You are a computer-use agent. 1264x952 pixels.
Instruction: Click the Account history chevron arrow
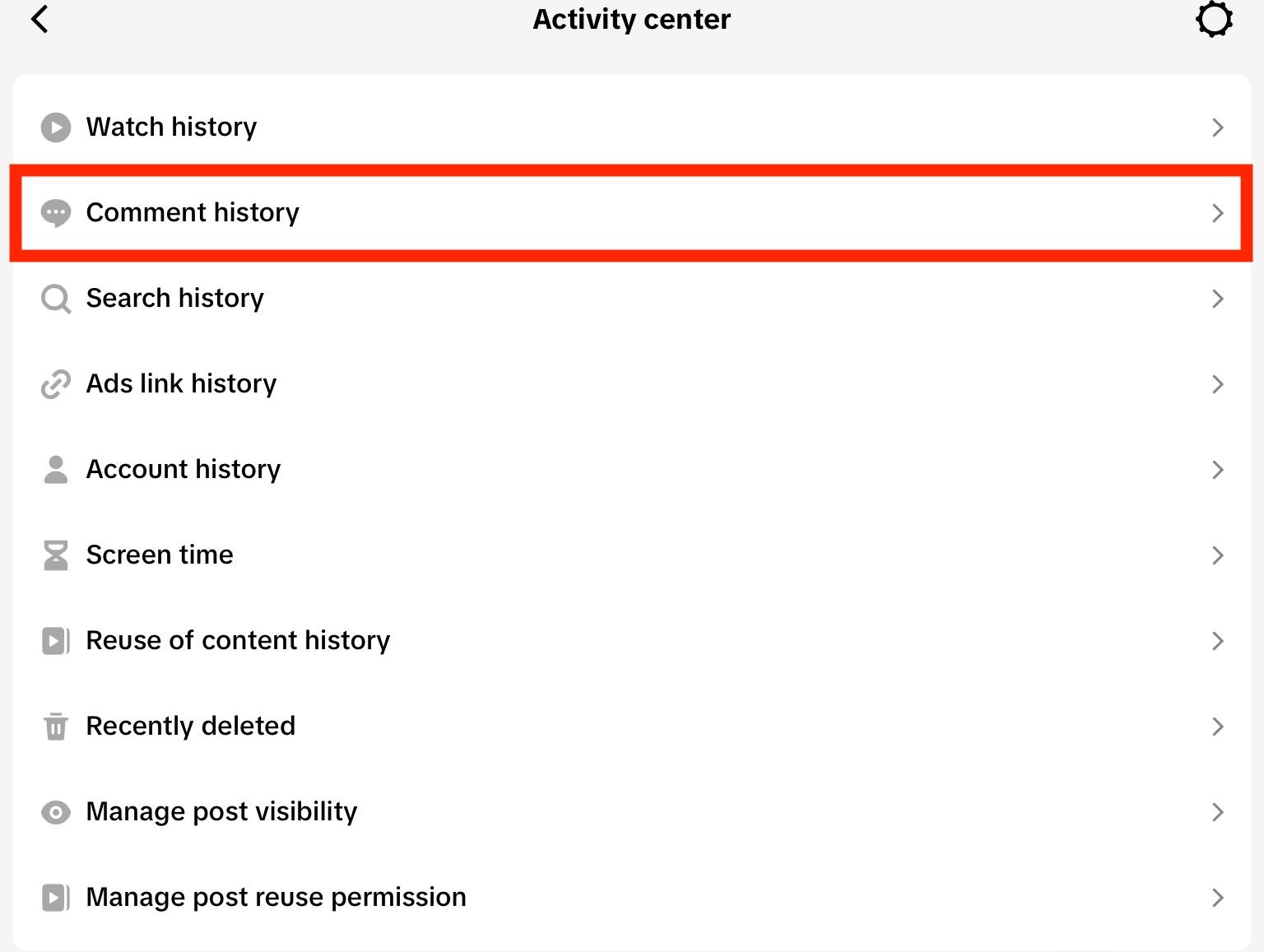[x=1217, y=470]
